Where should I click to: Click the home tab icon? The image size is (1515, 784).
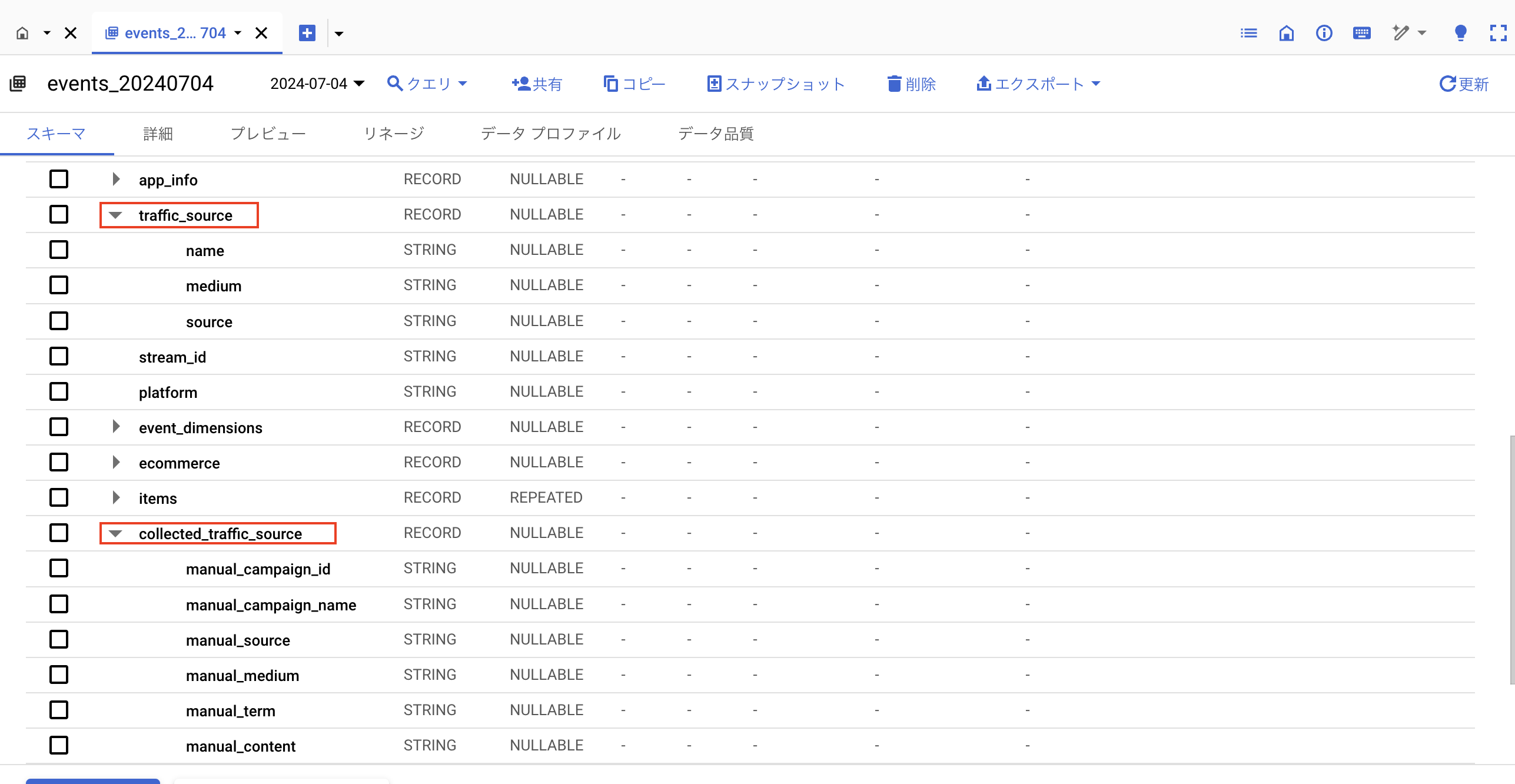point(22,33)
